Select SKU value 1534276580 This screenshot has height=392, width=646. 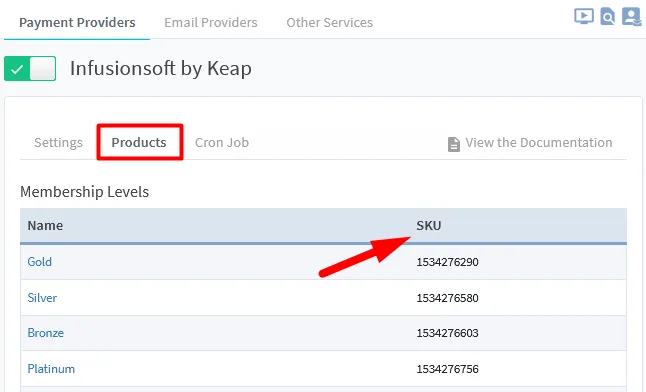tap(447, 298)
